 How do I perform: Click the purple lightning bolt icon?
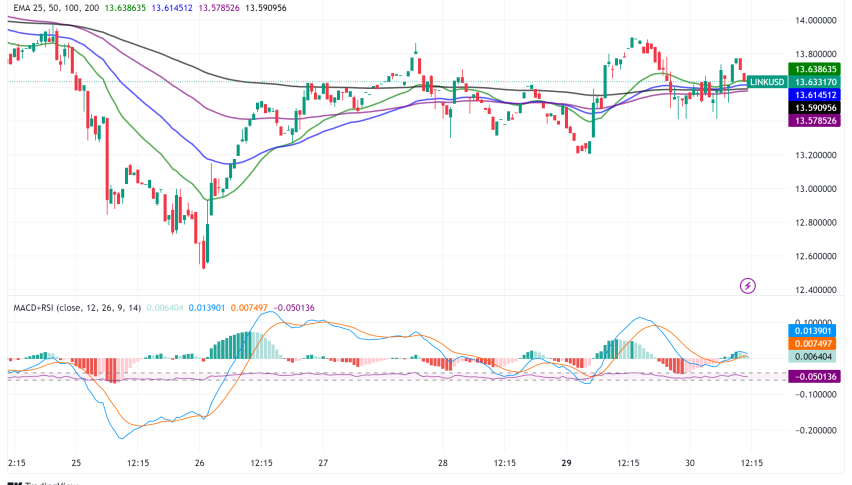click(x=748, y=285)
